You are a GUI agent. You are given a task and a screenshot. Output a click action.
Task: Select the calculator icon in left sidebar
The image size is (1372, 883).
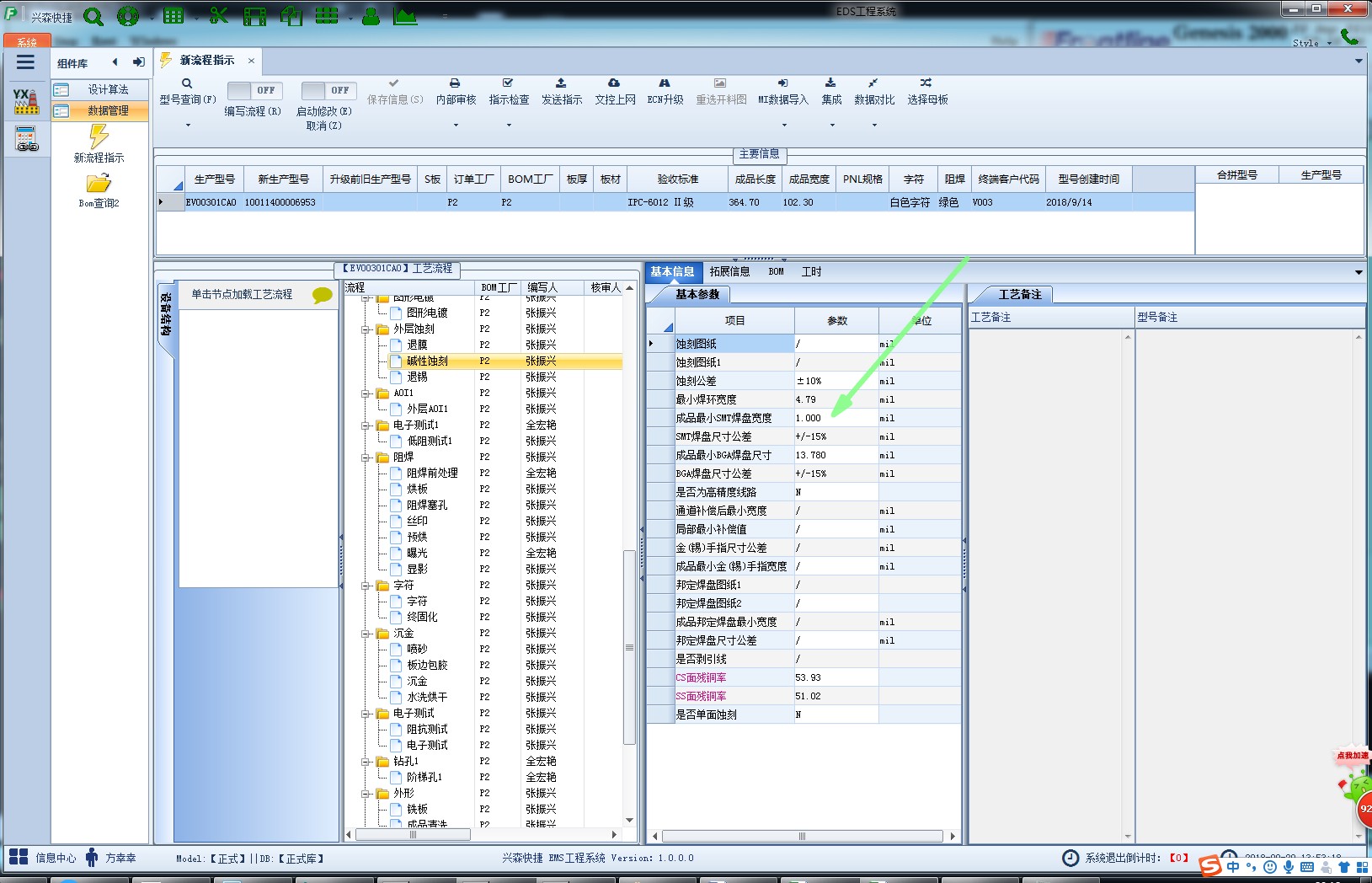26,138
